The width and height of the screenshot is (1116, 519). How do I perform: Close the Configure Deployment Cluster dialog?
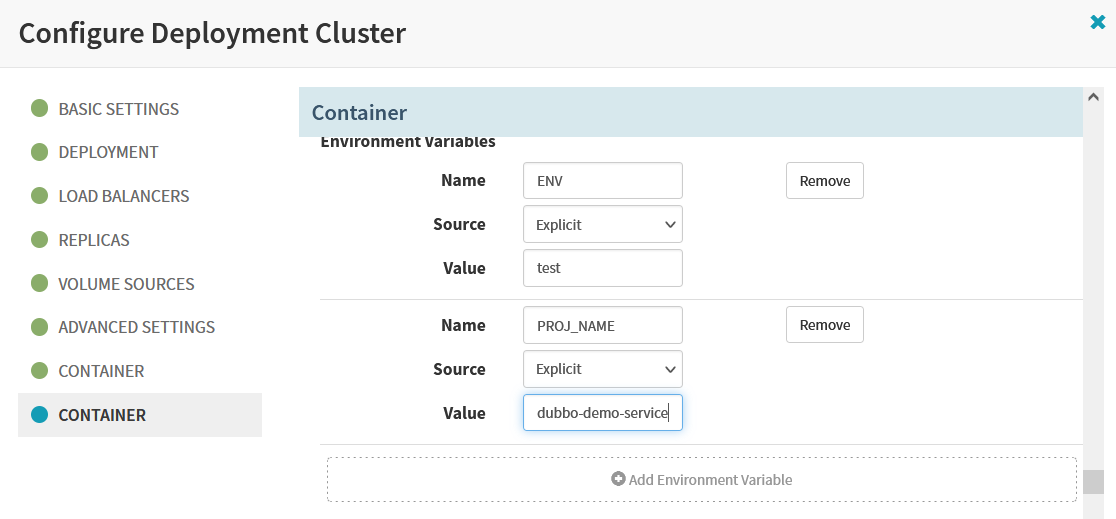[x=1097, y=23]
